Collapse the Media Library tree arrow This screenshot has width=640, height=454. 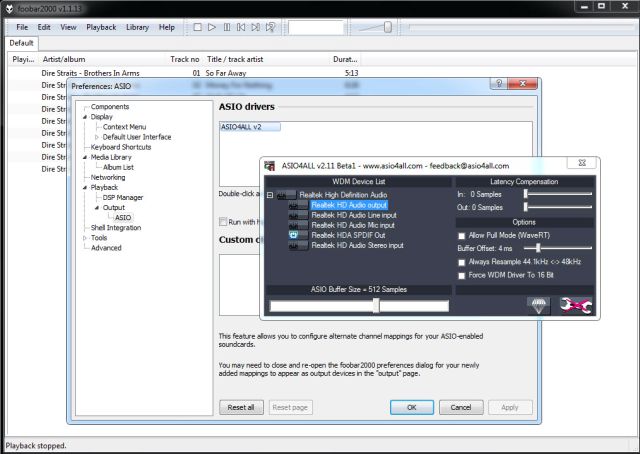point(85,157)
